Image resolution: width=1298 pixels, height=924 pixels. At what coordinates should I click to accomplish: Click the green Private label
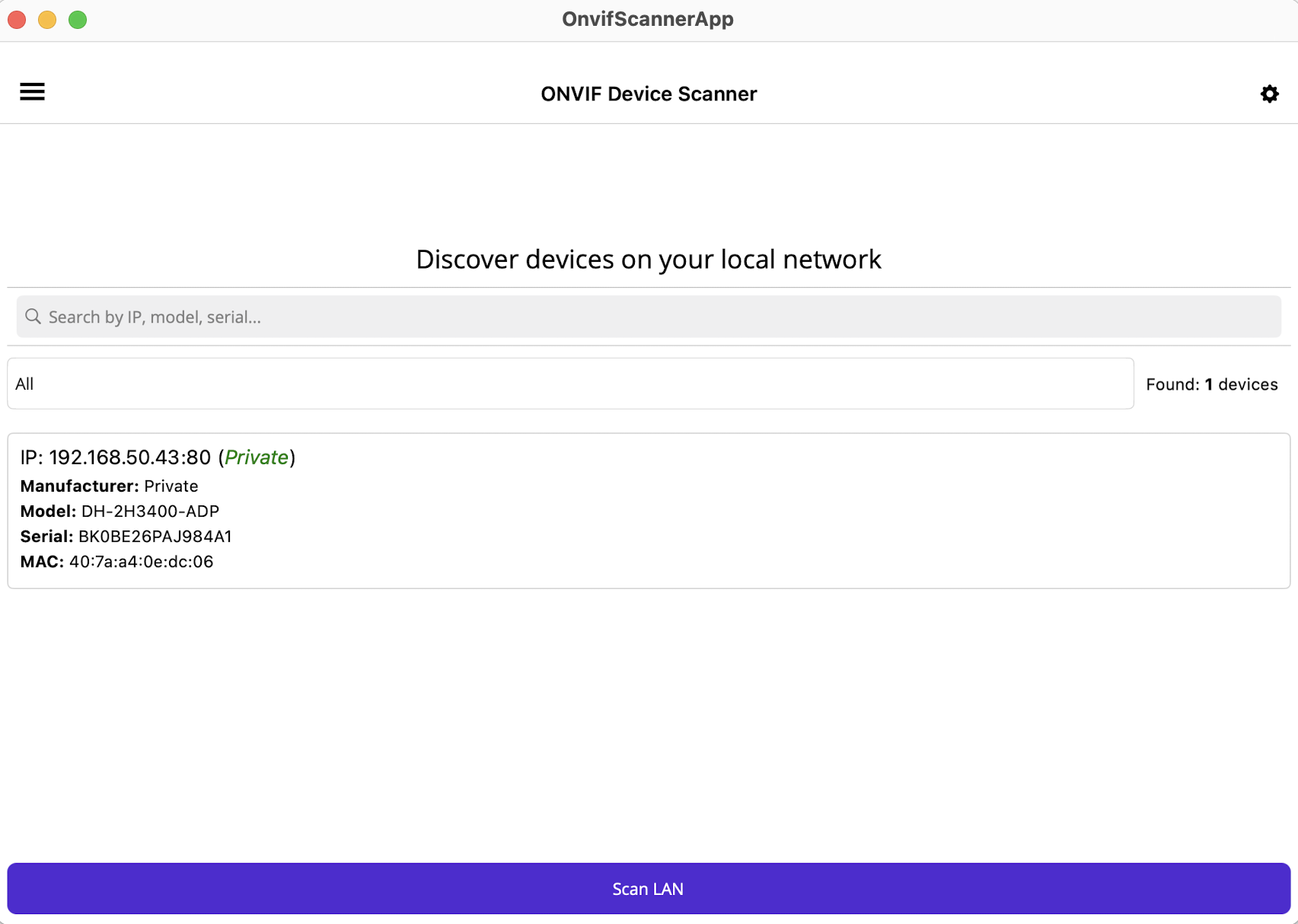pos(257,457)
